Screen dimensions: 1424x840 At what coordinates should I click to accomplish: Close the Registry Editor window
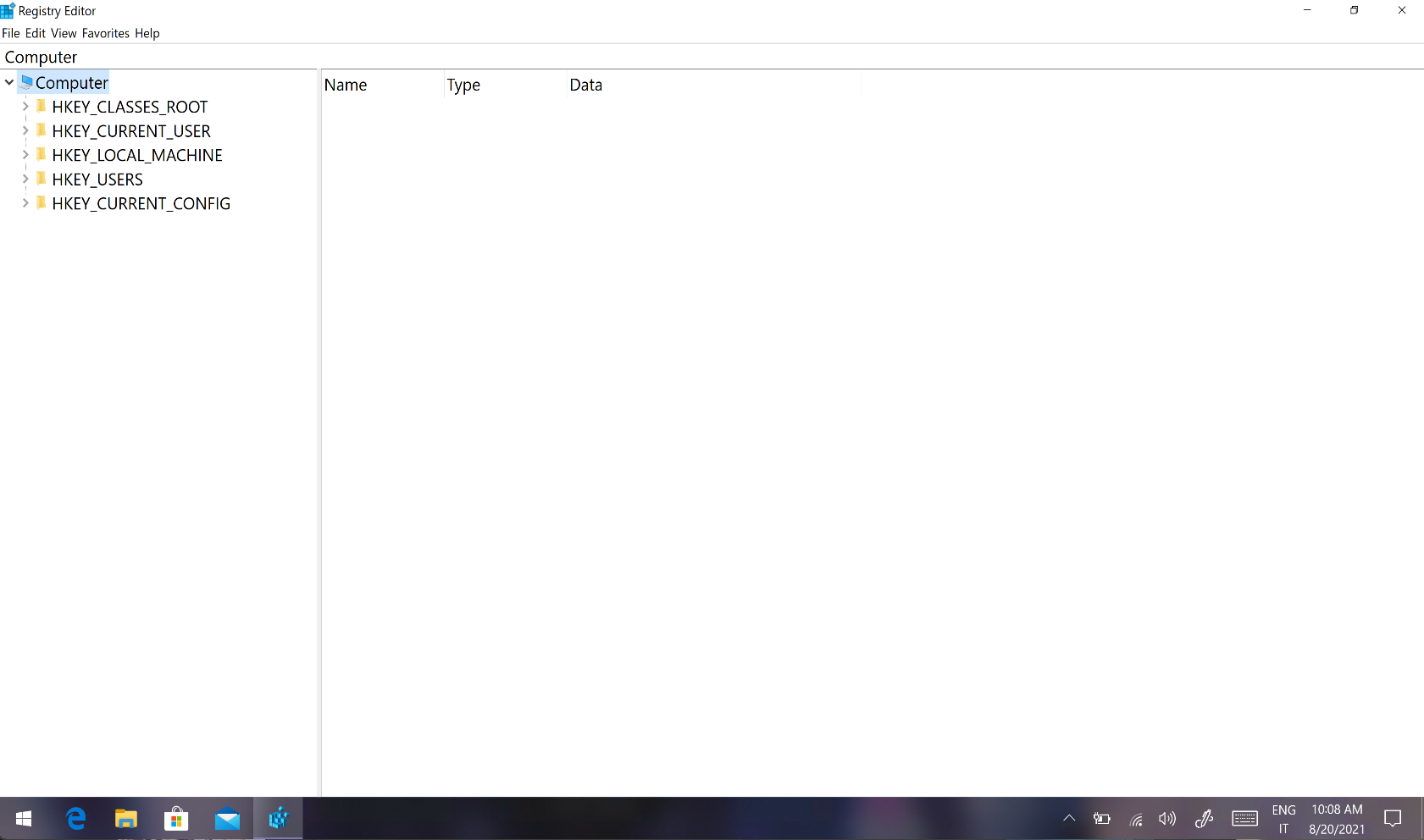tap(1401, 10)
